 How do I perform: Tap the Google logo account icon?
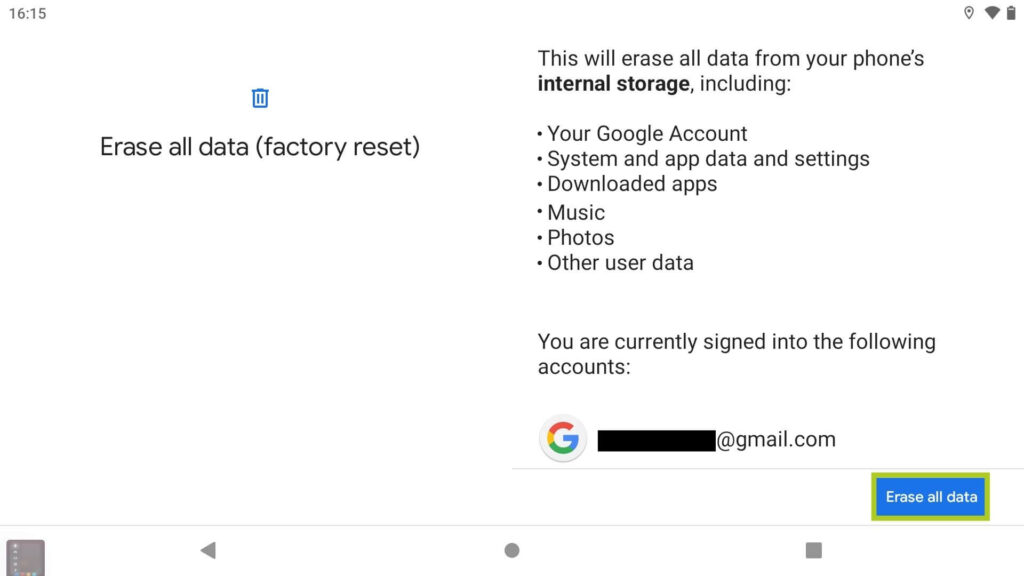563,439
